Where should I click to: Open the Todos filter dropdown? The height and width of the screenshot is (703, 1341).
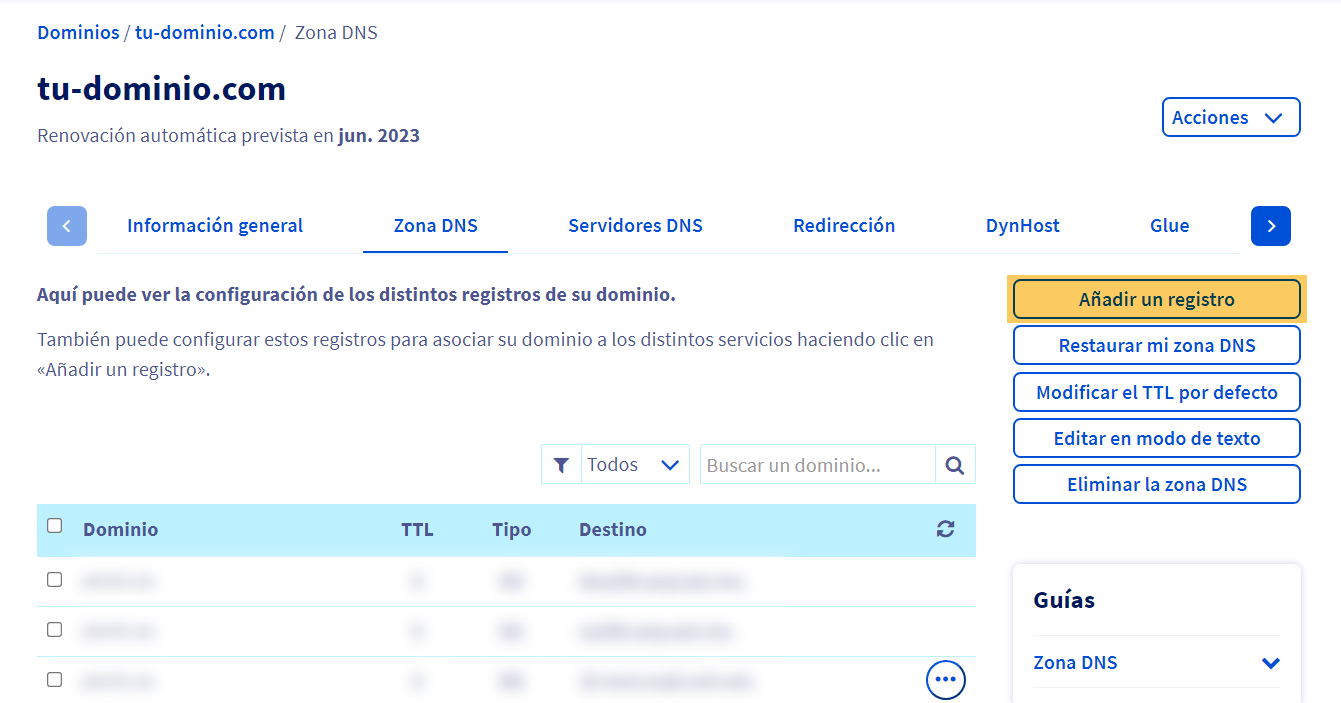[635, 465]
